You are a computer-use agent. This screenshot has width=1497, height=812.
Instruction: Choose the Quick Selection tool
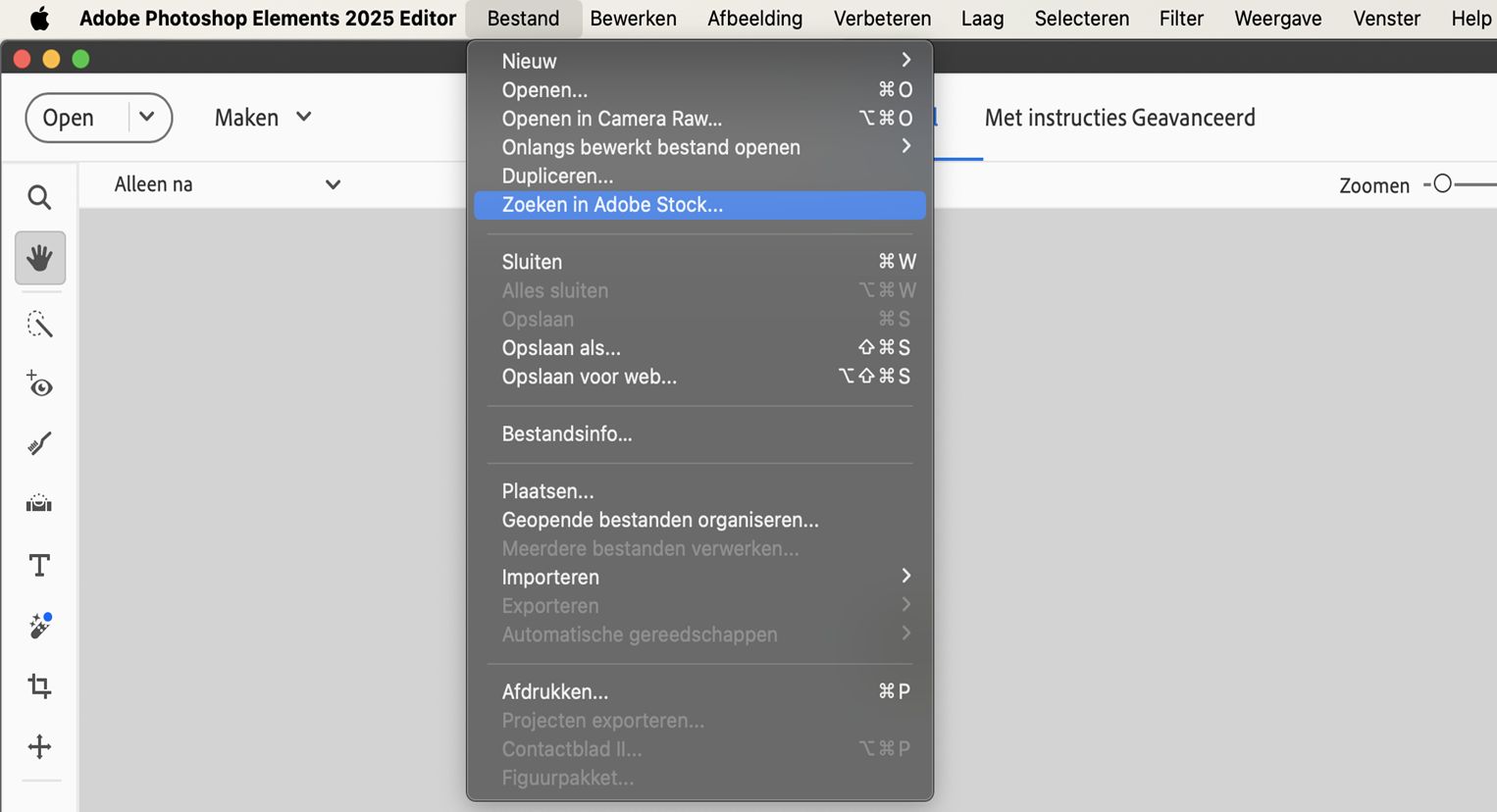pyautogui.click(x=39, y=325)
